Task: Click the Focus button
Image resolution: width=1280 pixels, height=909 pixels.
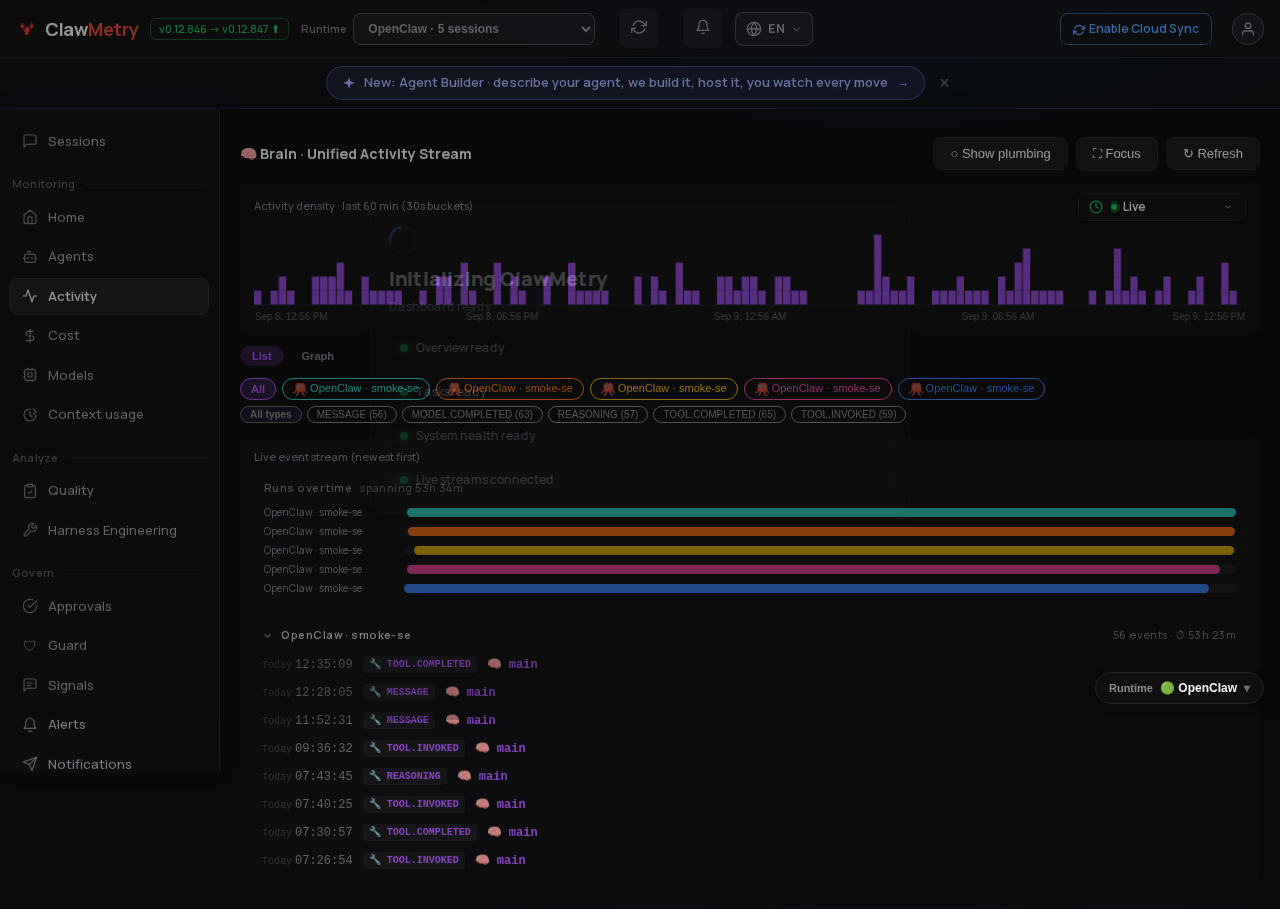Action: (x=1117, y=154)
